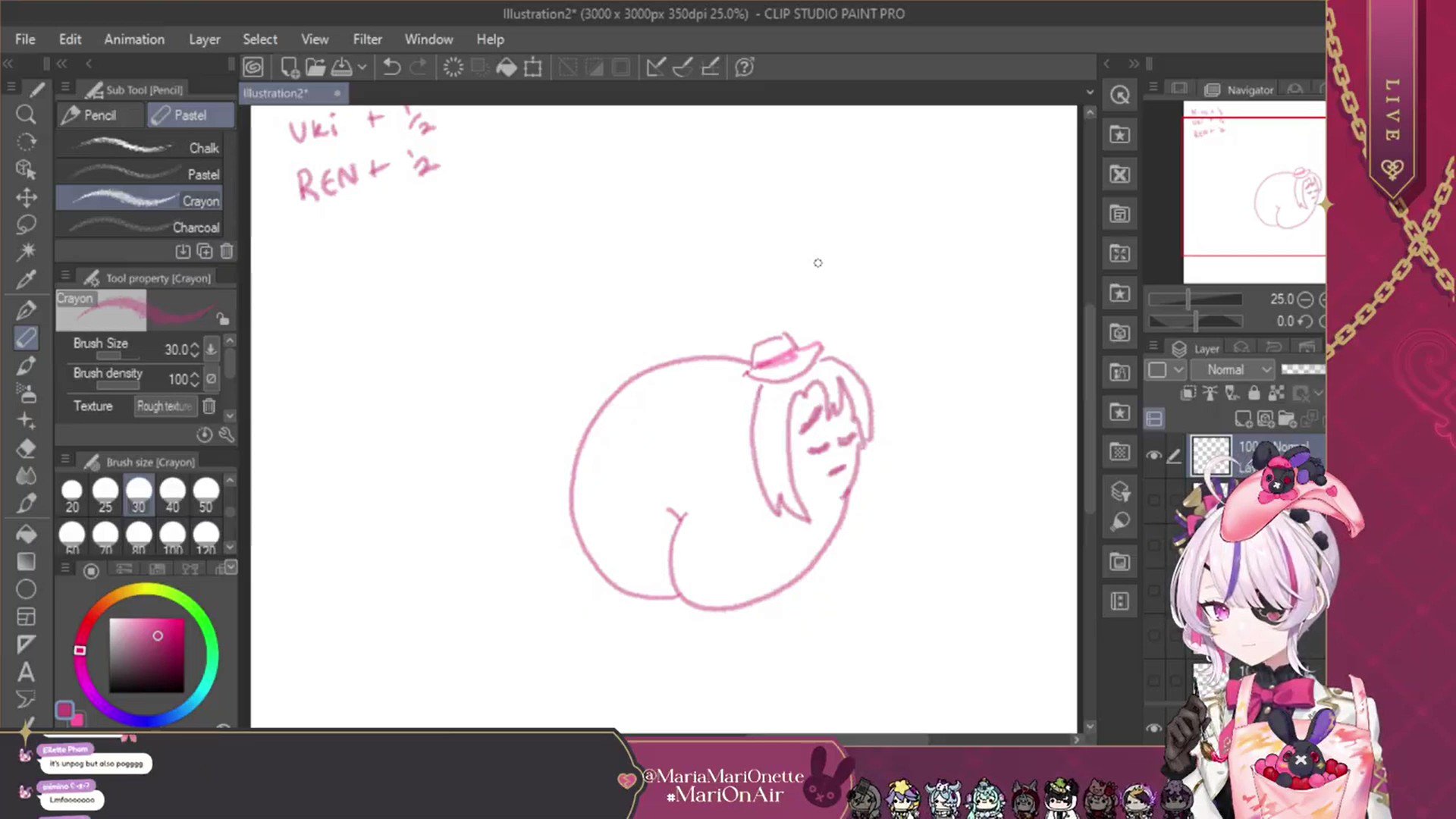Select the Text tool
This screenshot has width=1456, height=819.
tap(26, 672)
